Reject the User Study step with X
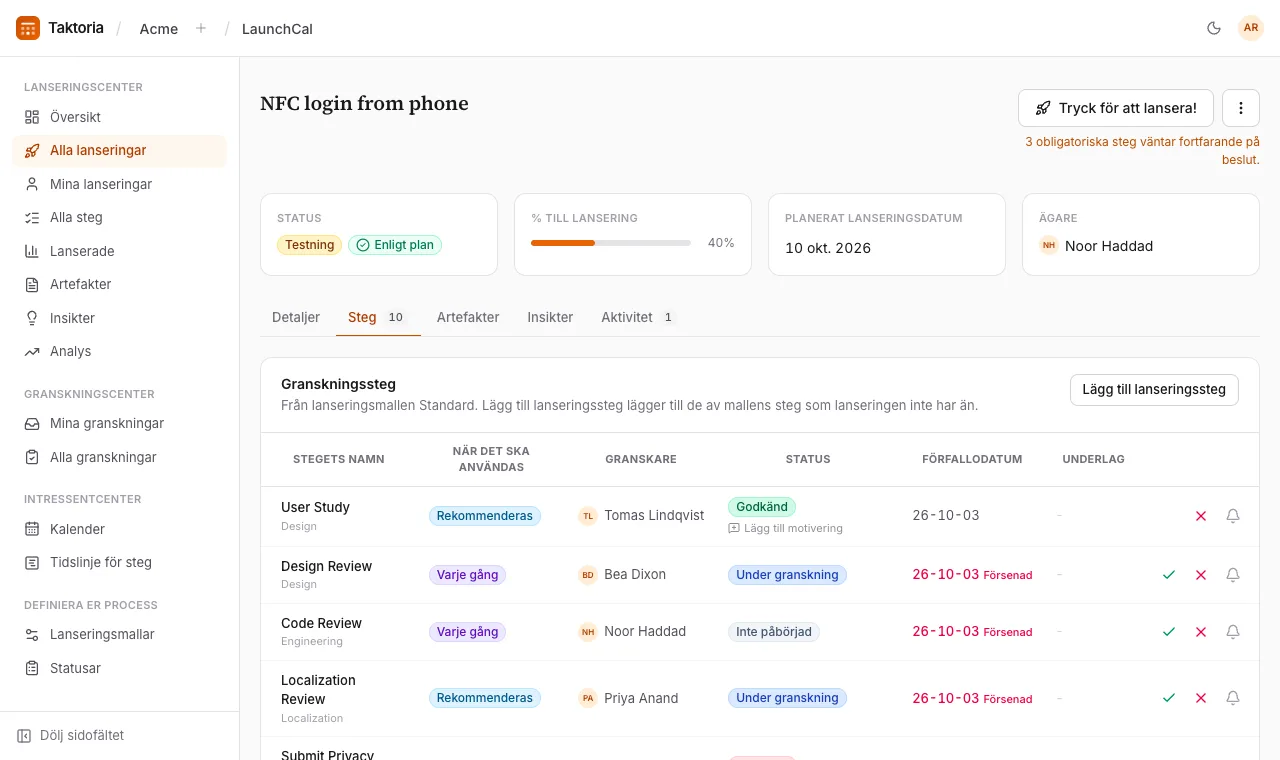Viewport: 1280px width, 760px height. pyautogui.click(x=1201, y=516)
